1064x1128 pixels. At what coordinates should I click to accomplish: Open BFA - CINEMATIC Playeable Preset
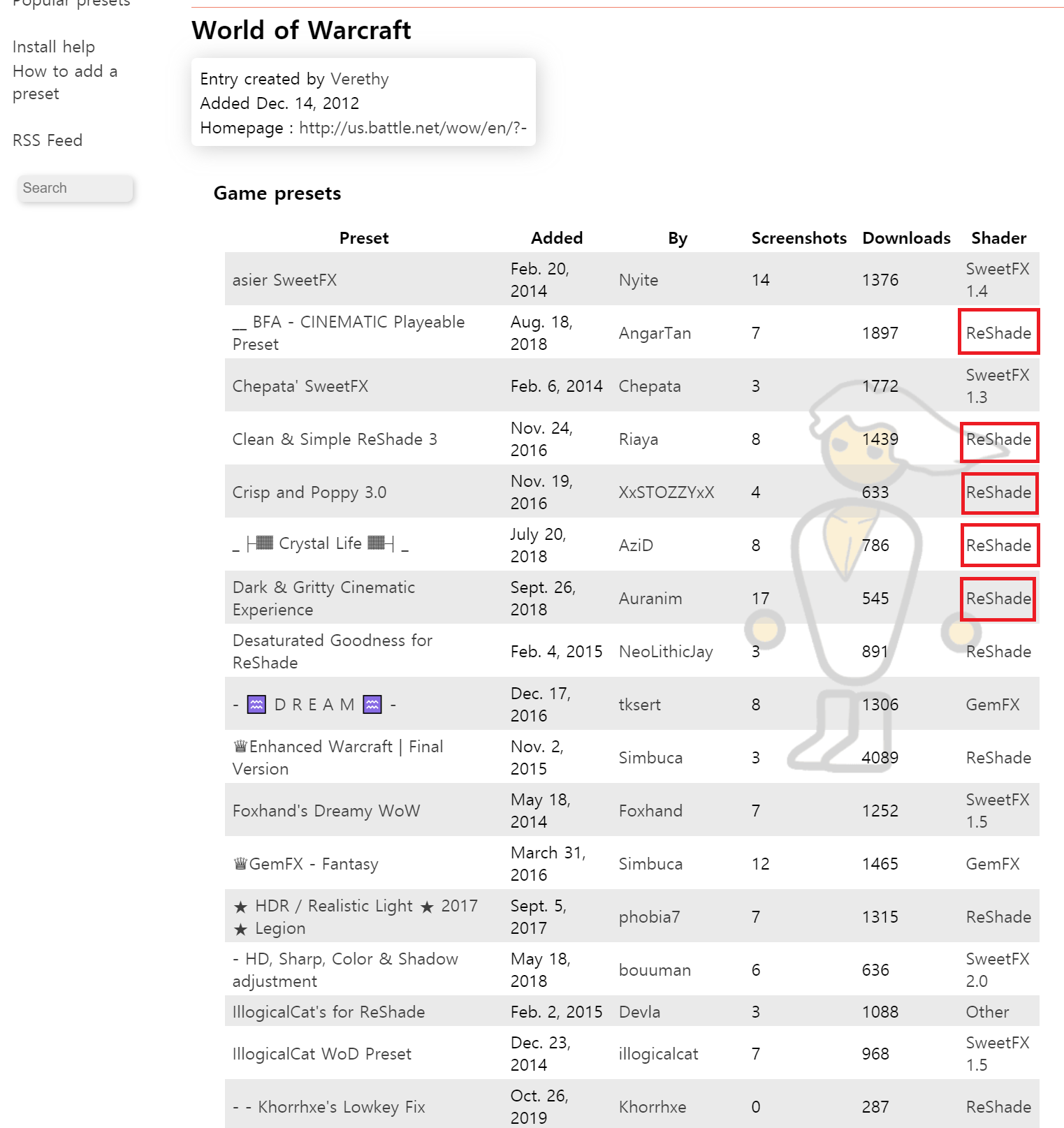349,333
